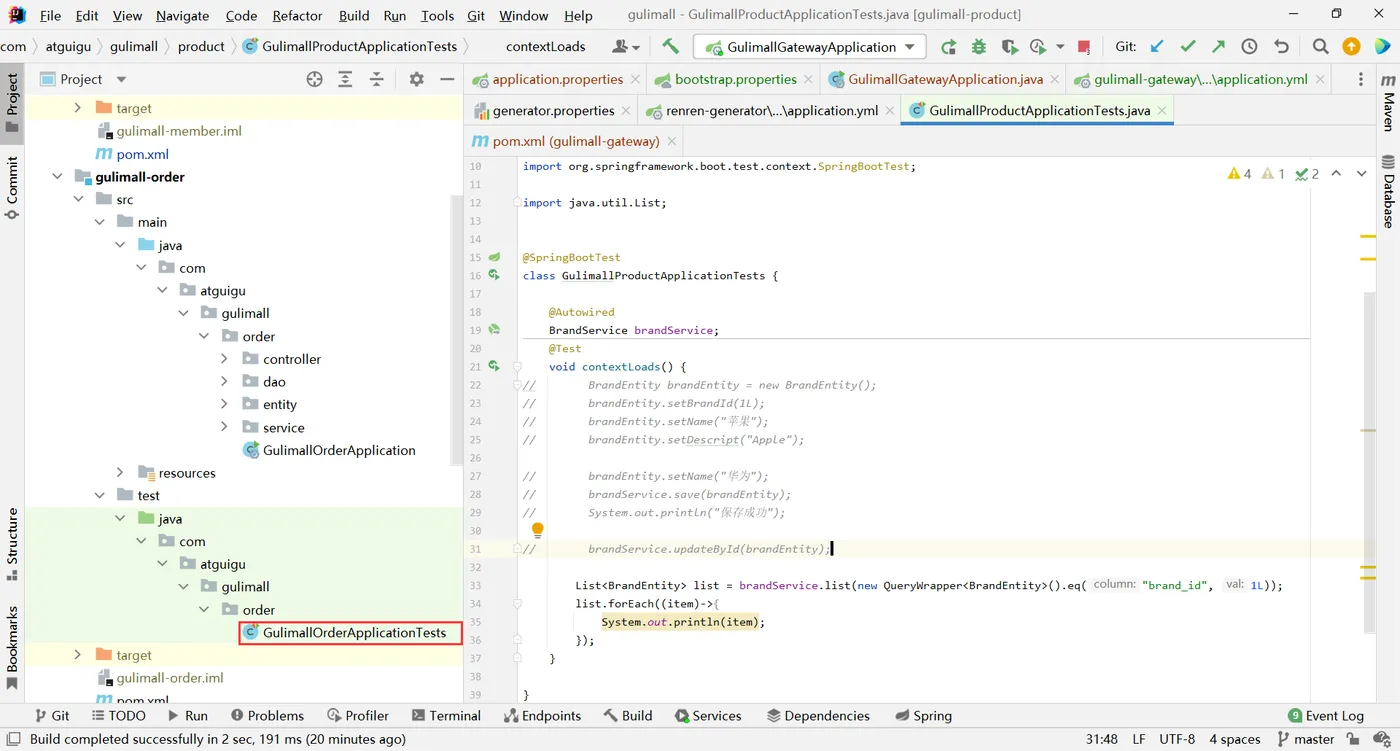The image size is (1400, 751).
Task: Run with coverage using the shield icon
Action: [1009, 47]
